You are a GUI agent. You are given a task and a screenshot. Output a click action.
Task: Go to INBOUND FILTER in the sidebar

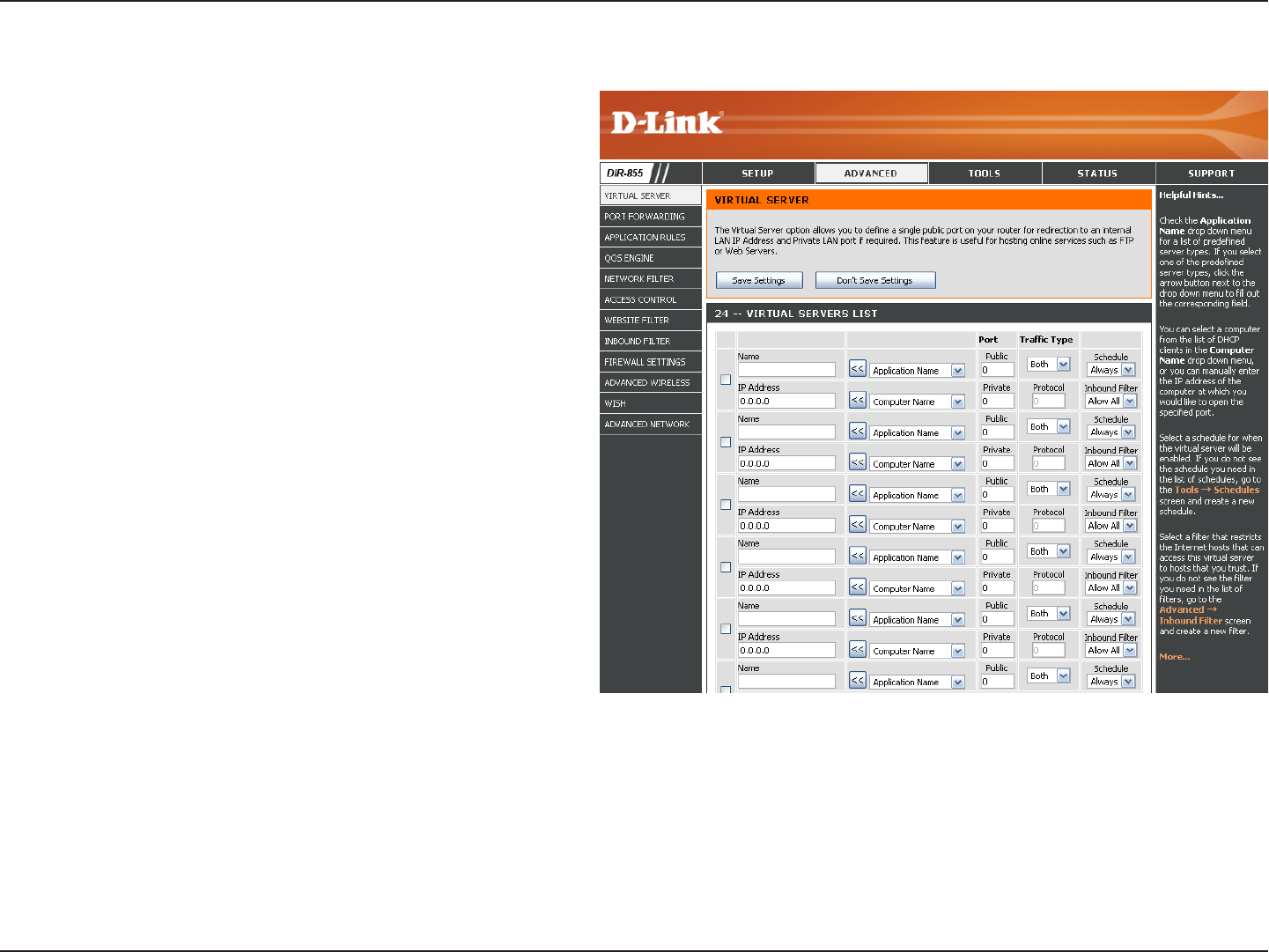[651, 341]
